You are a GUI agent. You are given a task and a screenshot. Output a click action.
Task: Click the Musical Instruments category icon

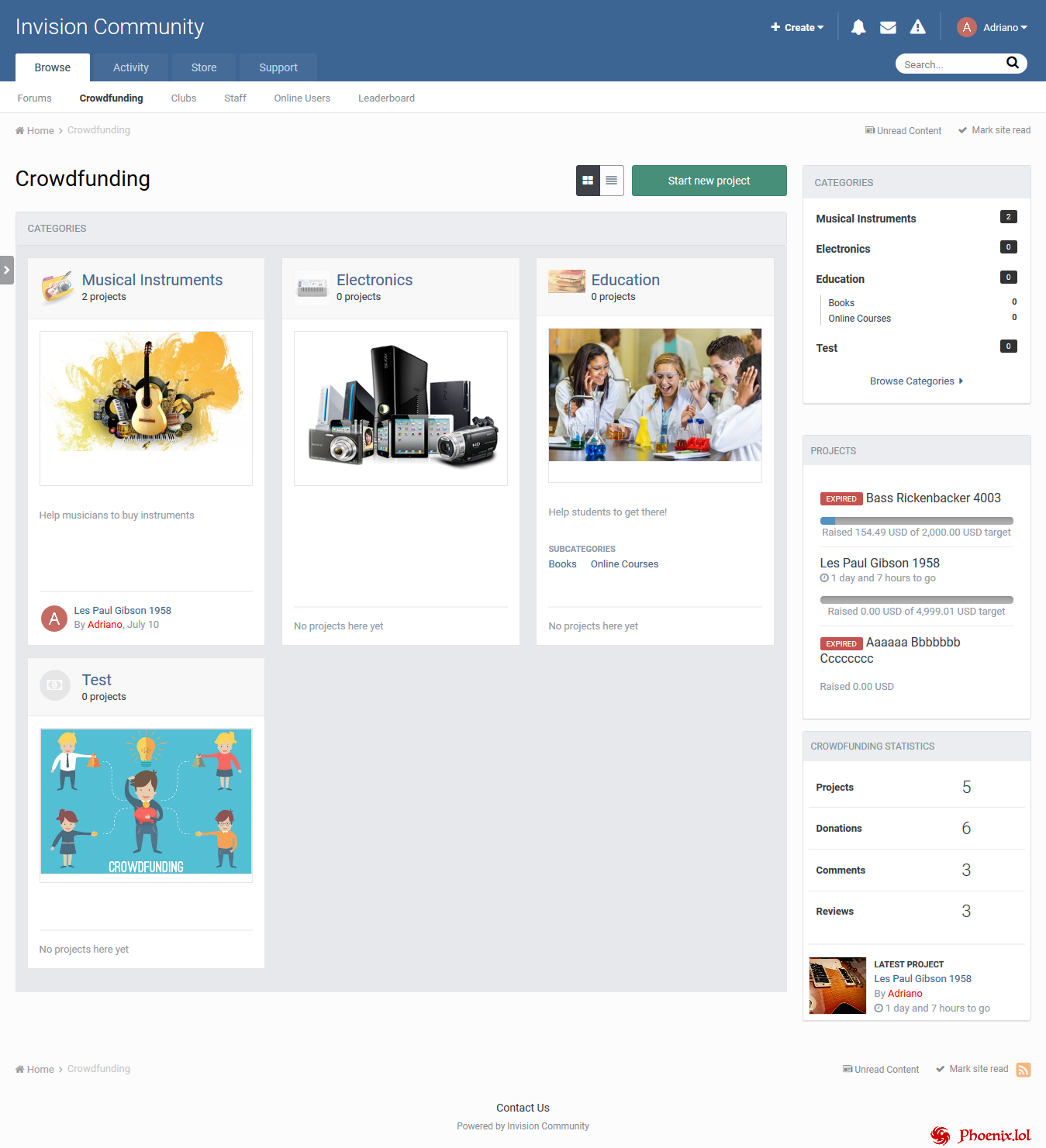click(57, 288)
